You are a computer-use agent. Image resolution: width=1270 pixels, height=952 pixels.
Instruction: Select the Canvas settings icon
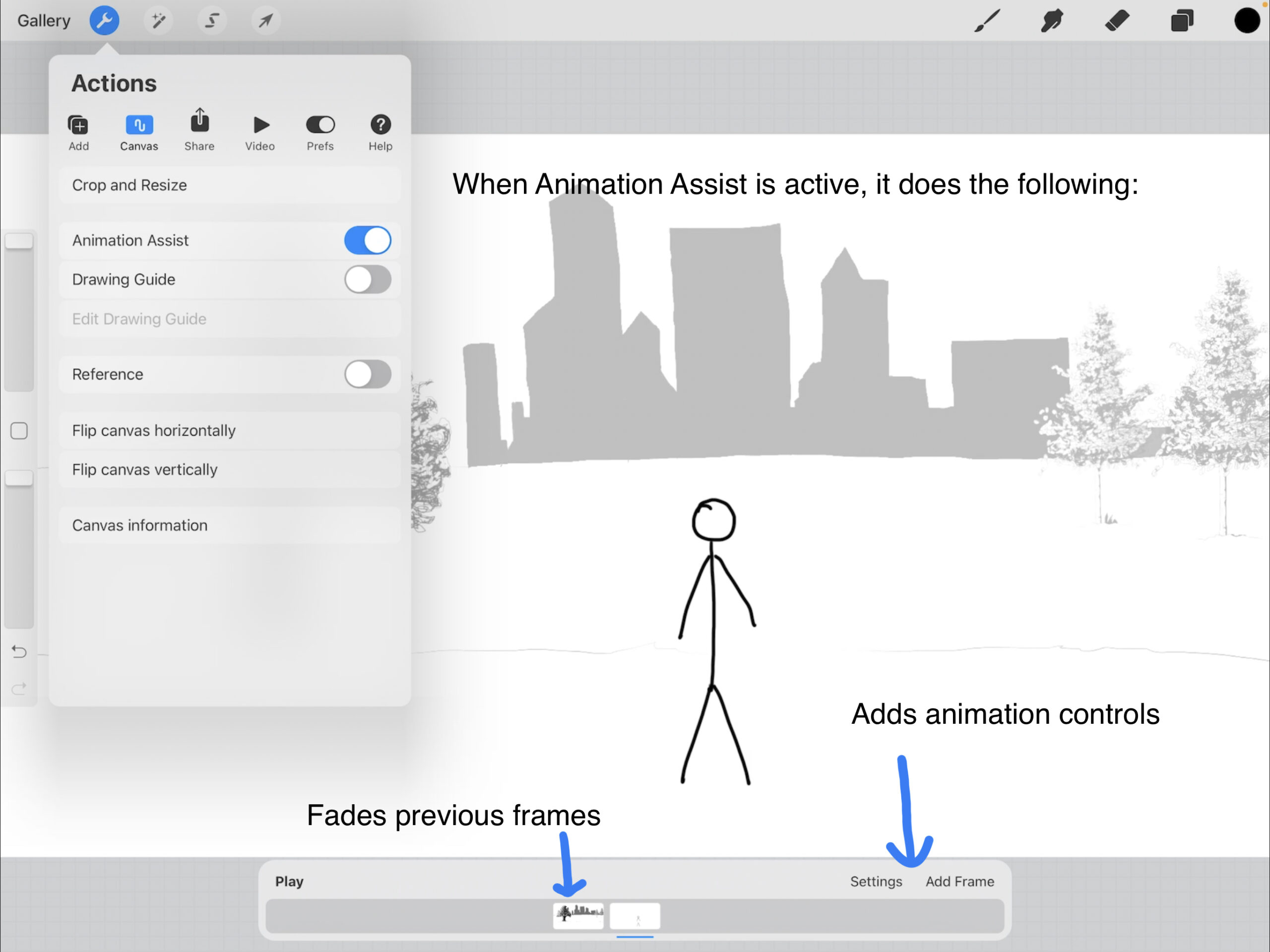click(139, 125)
